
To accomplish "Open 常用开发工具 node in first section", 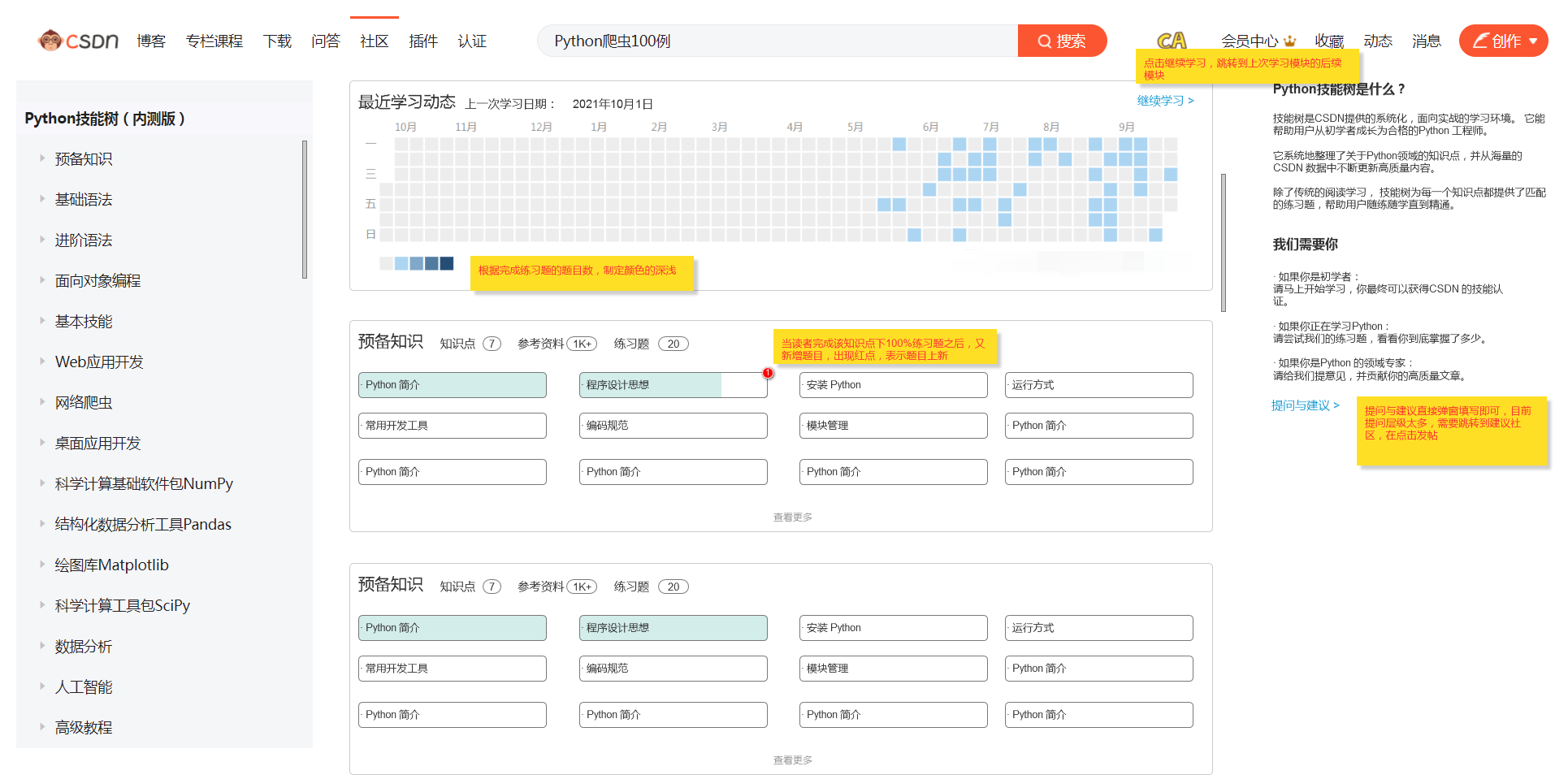I will [453, 426].
